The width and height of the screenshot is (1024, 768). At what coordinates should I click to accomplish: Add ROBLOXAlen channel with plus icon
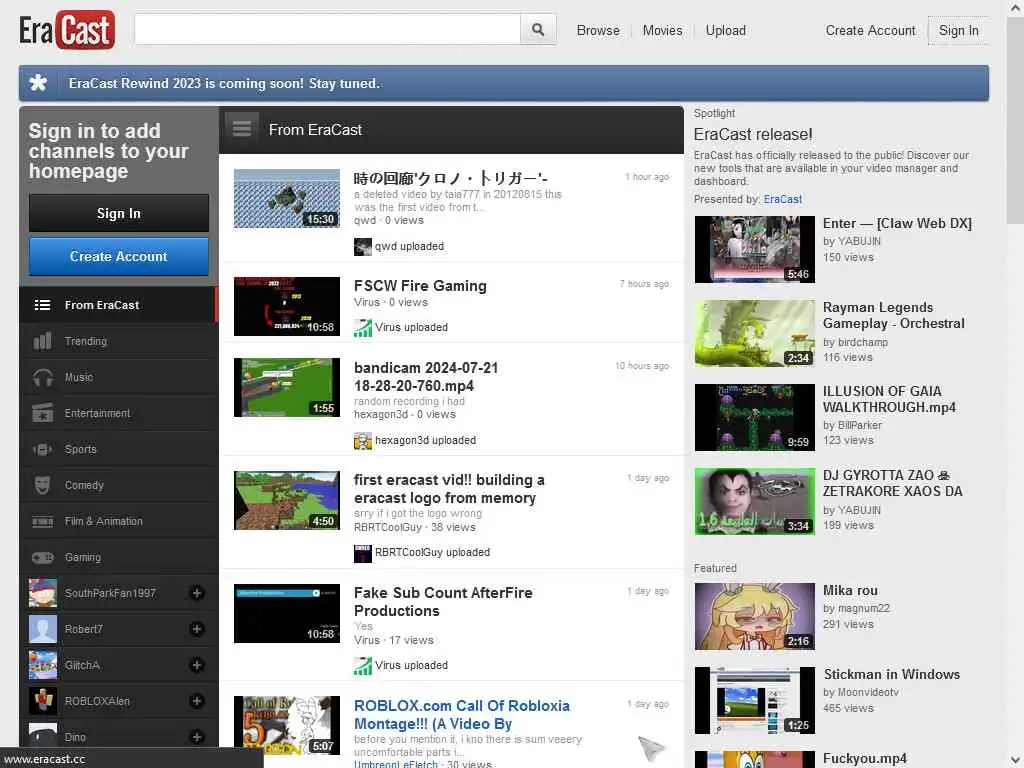pyautogui.click(x=197, y=701)
